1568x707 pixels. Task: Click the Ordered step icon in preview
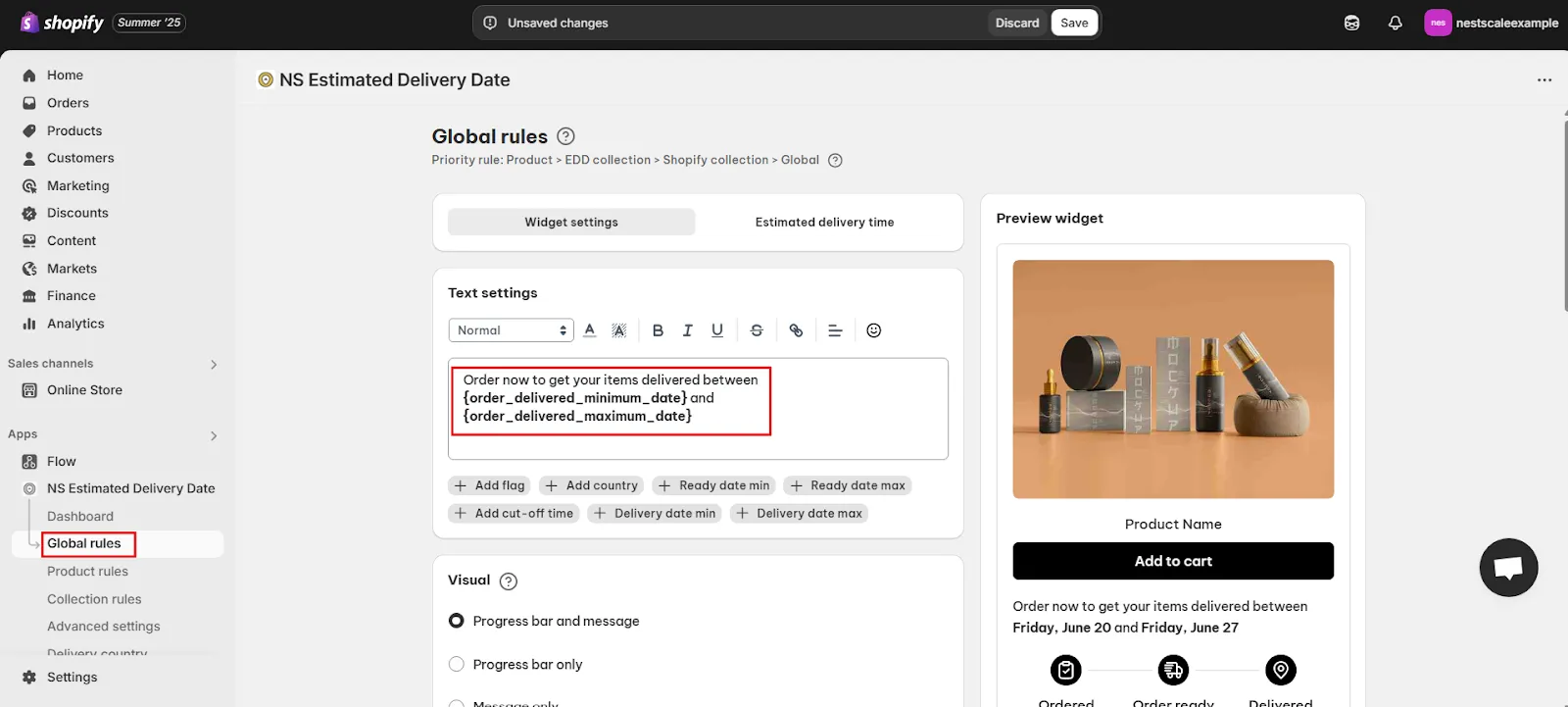coord(1065,670)
